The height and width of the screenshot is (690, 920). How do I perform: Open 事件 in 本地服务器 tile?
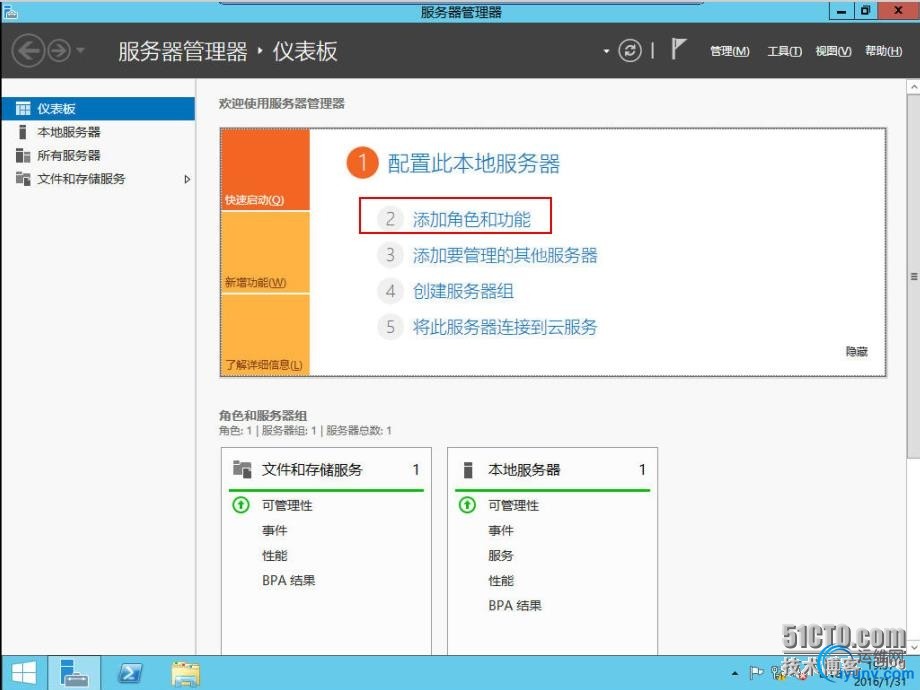click(501, 530)
